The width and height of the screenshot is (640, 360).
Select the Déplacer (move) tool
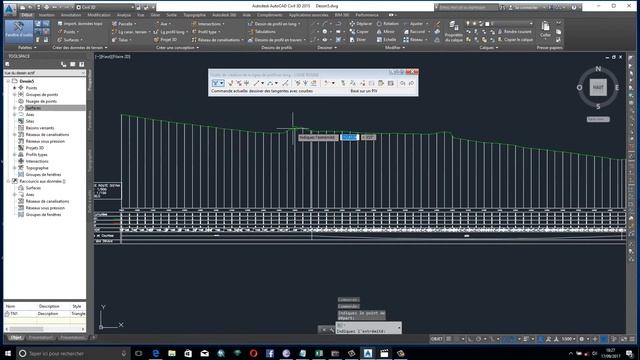tap(361, 24)
